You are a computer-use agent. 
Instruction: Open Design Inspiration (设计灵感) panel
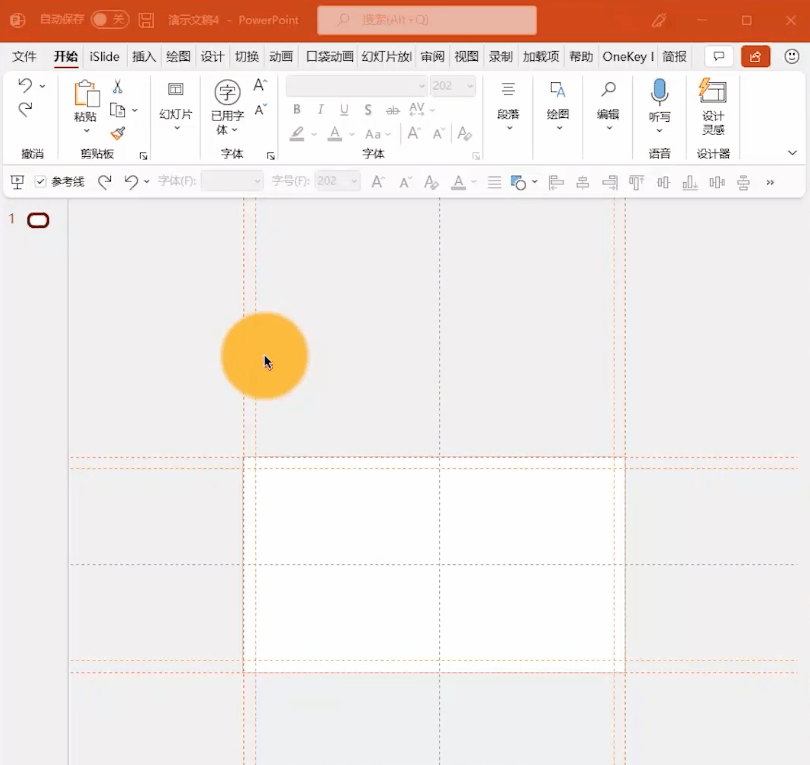[x=713, y=104]
